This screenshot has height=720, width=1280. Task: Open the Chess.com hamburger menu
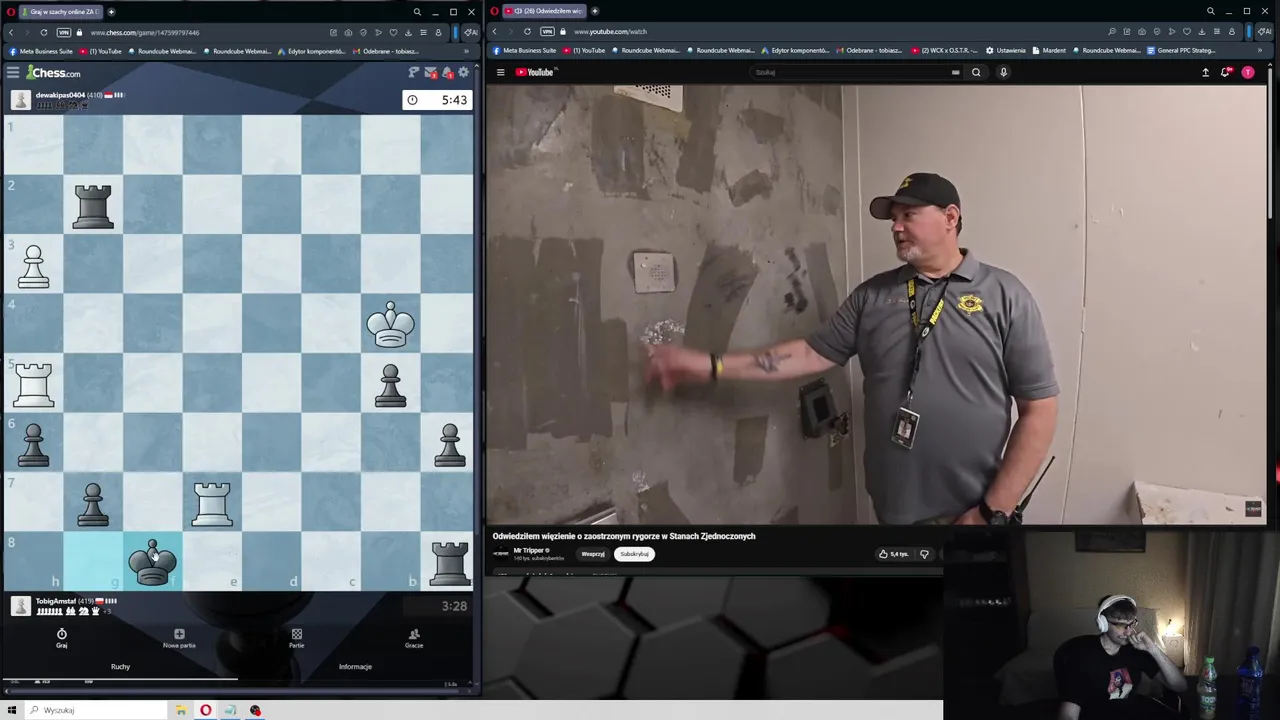coord(13,72)
